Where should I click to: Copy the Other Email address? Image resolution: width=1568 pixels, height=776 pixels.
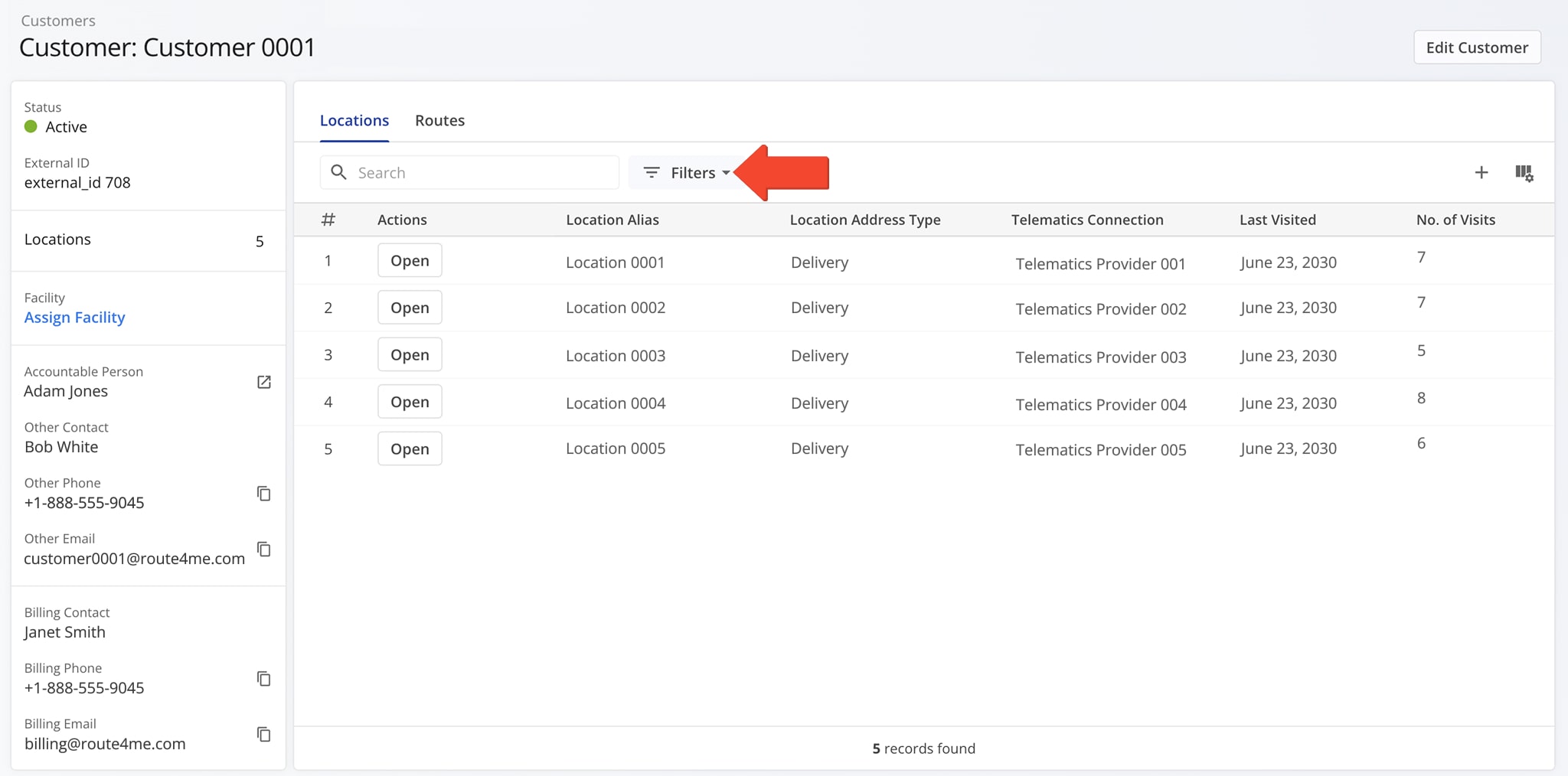tap(264, 549)
